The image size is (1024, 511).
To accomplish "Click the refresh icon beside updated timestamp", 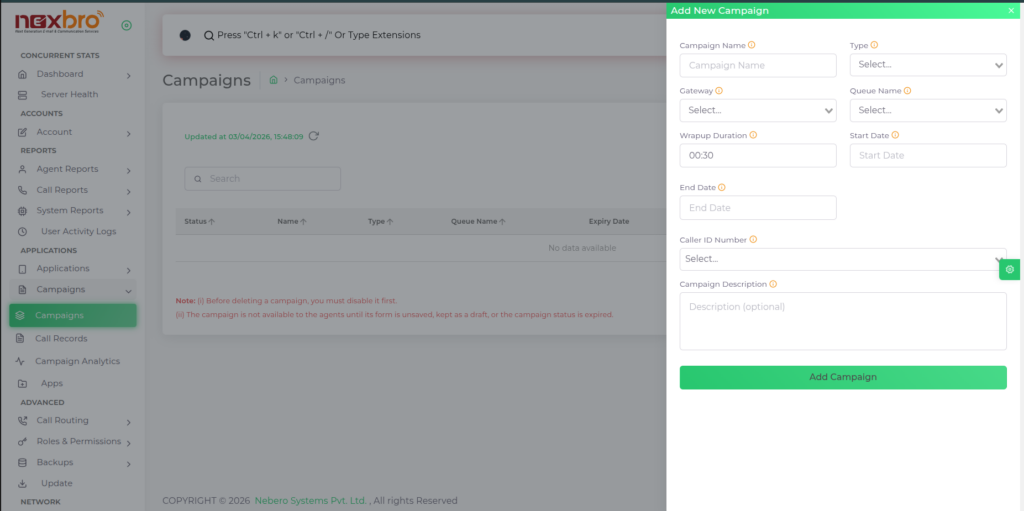I will (x=314, y=136).
